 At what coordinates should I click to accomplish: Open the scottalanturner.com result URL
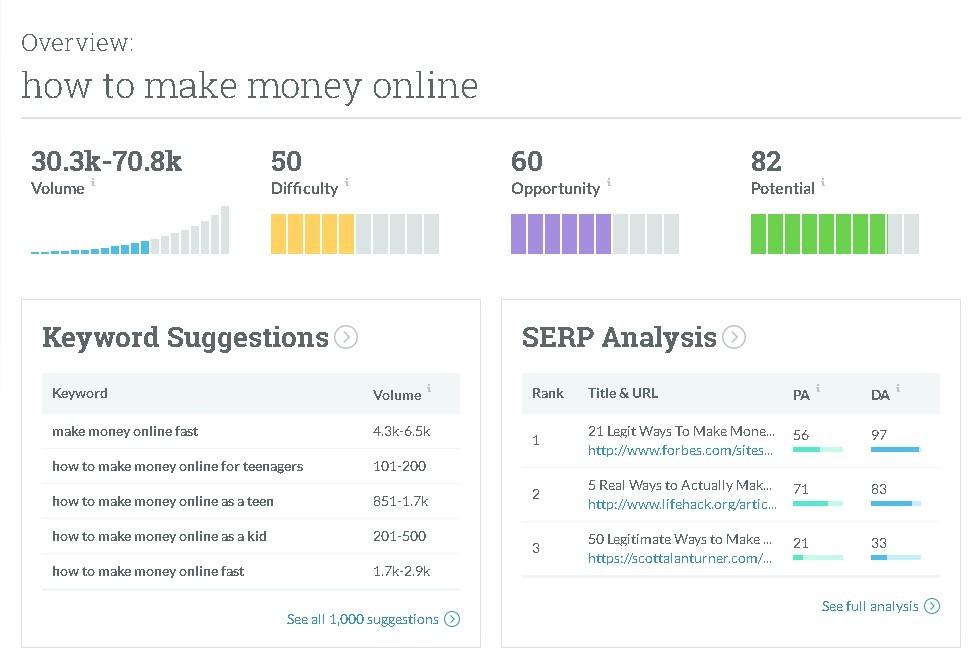pyautogui.click(x=679, y=559)
